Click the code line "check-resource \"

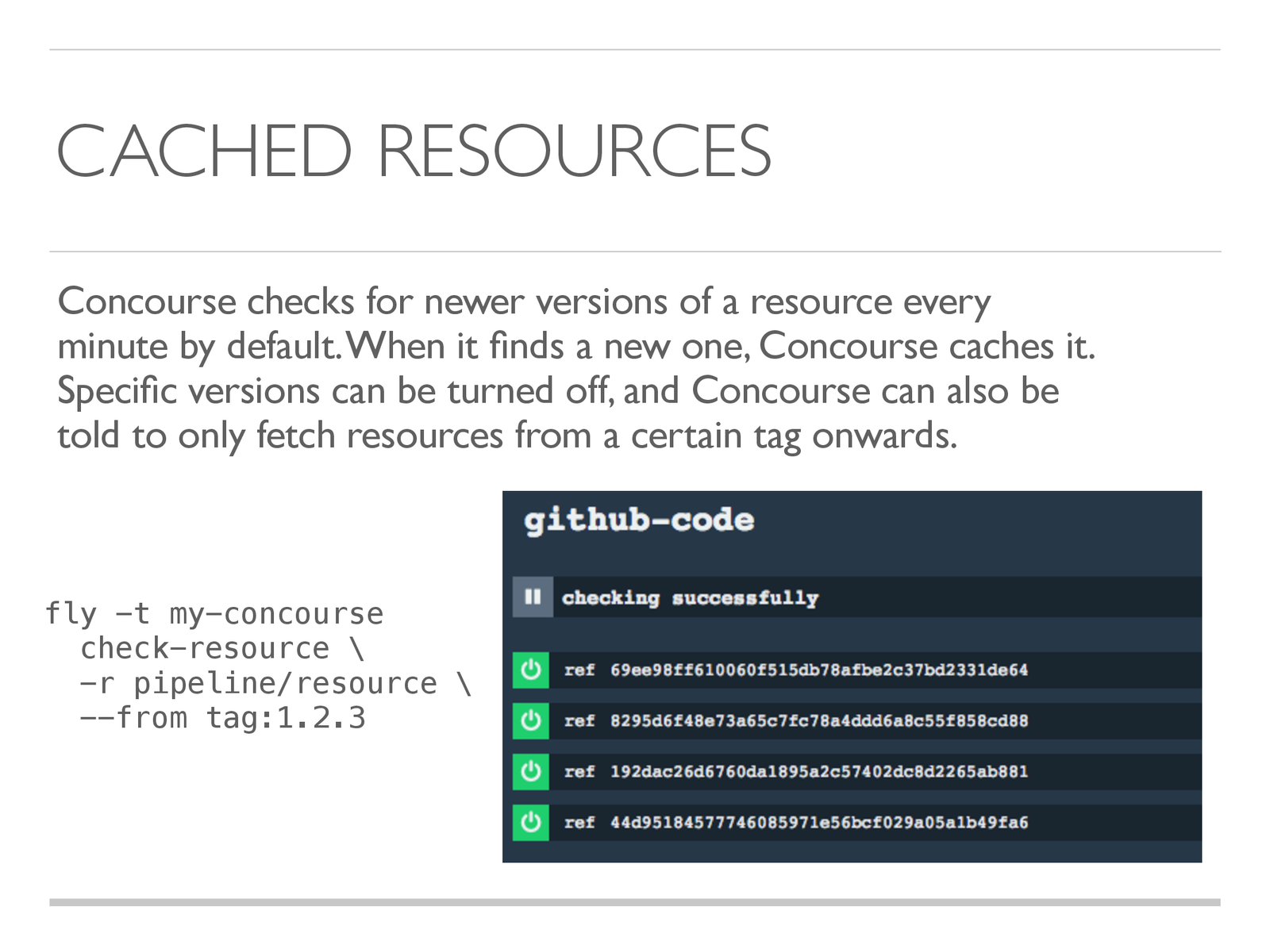pos(223,649)
